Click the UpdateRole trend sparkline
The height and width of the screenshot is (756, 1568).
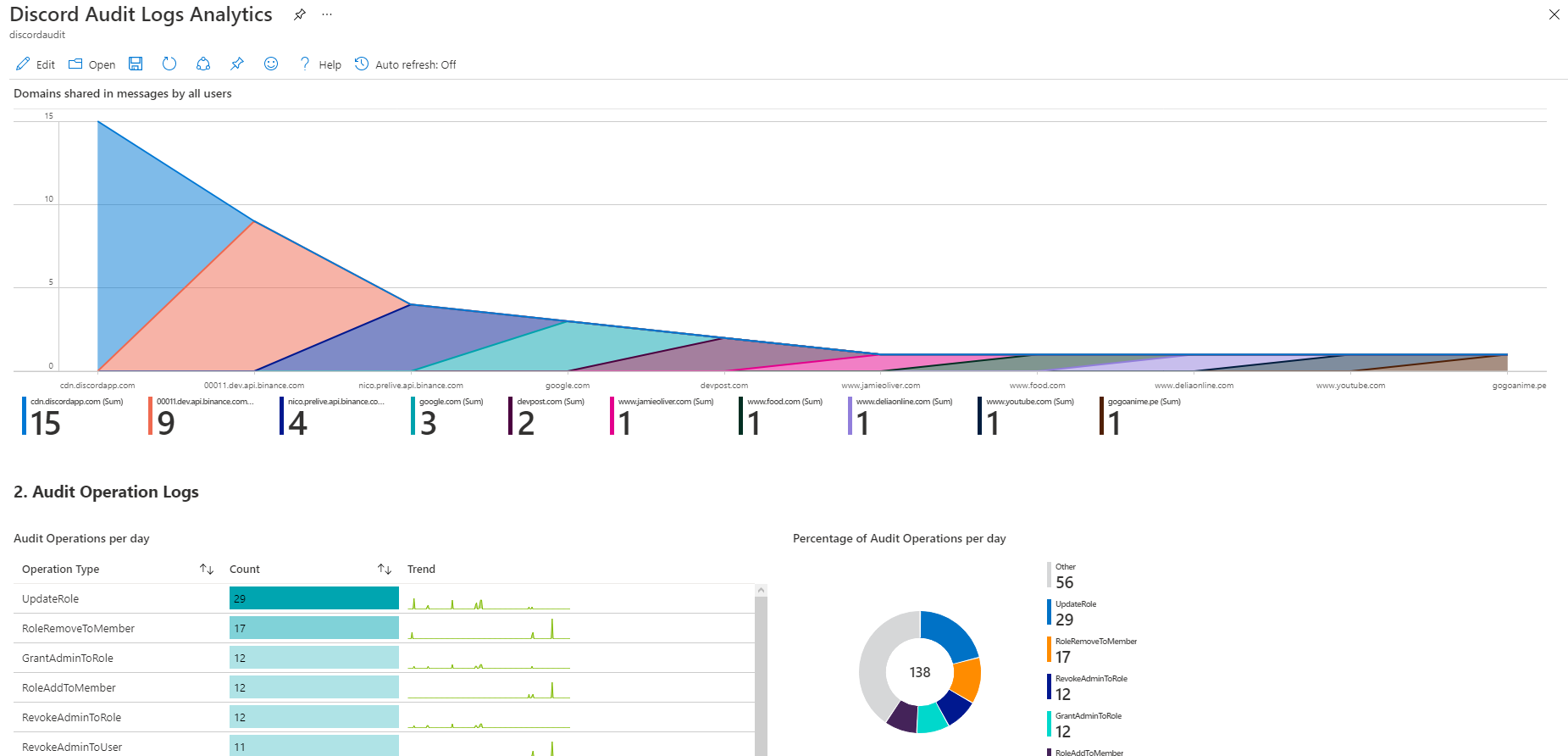tap(489, 603)
